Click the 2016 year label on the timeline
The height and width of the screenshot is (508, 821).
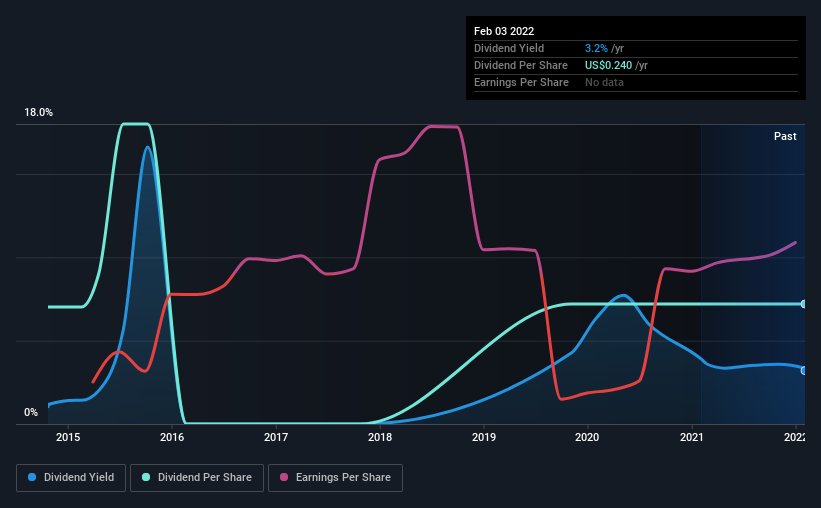(172, 437)
